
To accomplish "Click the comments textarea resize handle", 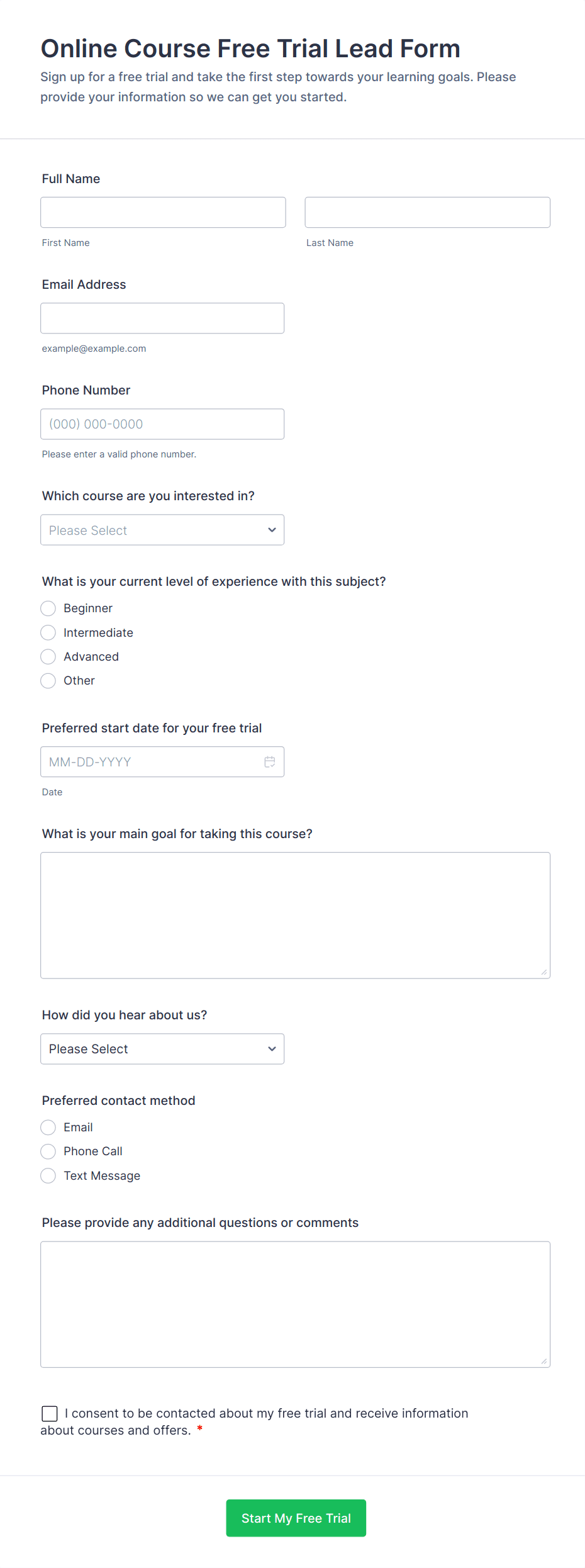I will [543, 1361].
